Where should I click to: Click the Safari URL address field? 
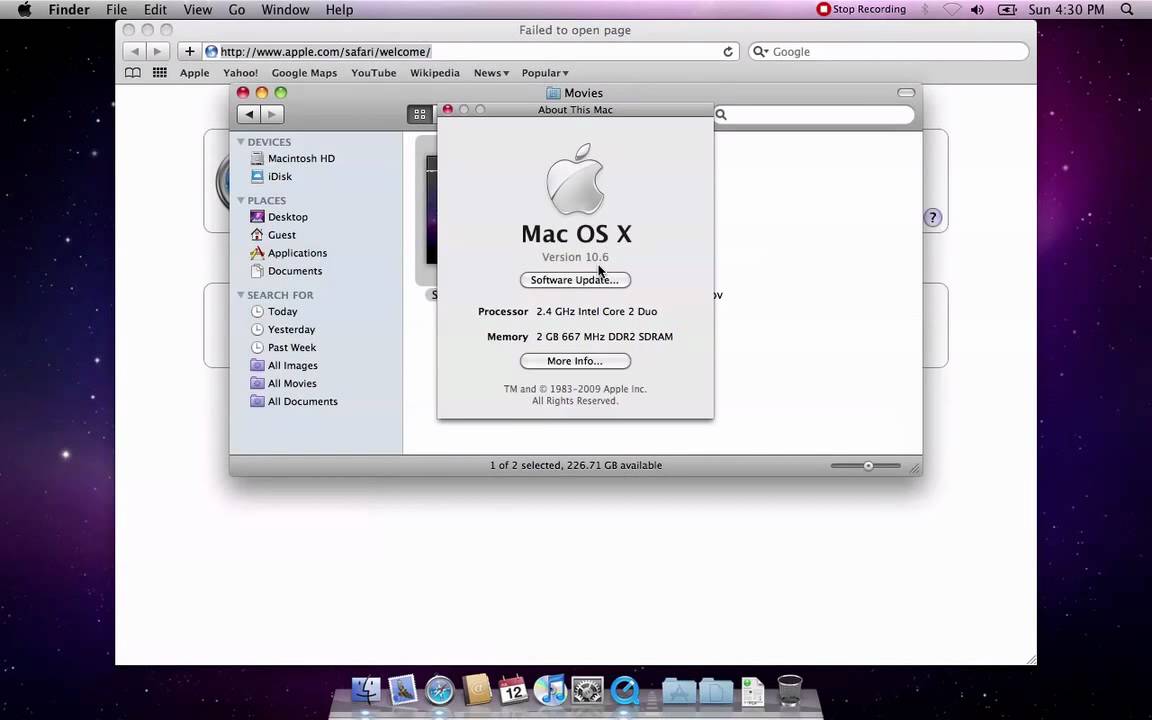coord(470,51)
